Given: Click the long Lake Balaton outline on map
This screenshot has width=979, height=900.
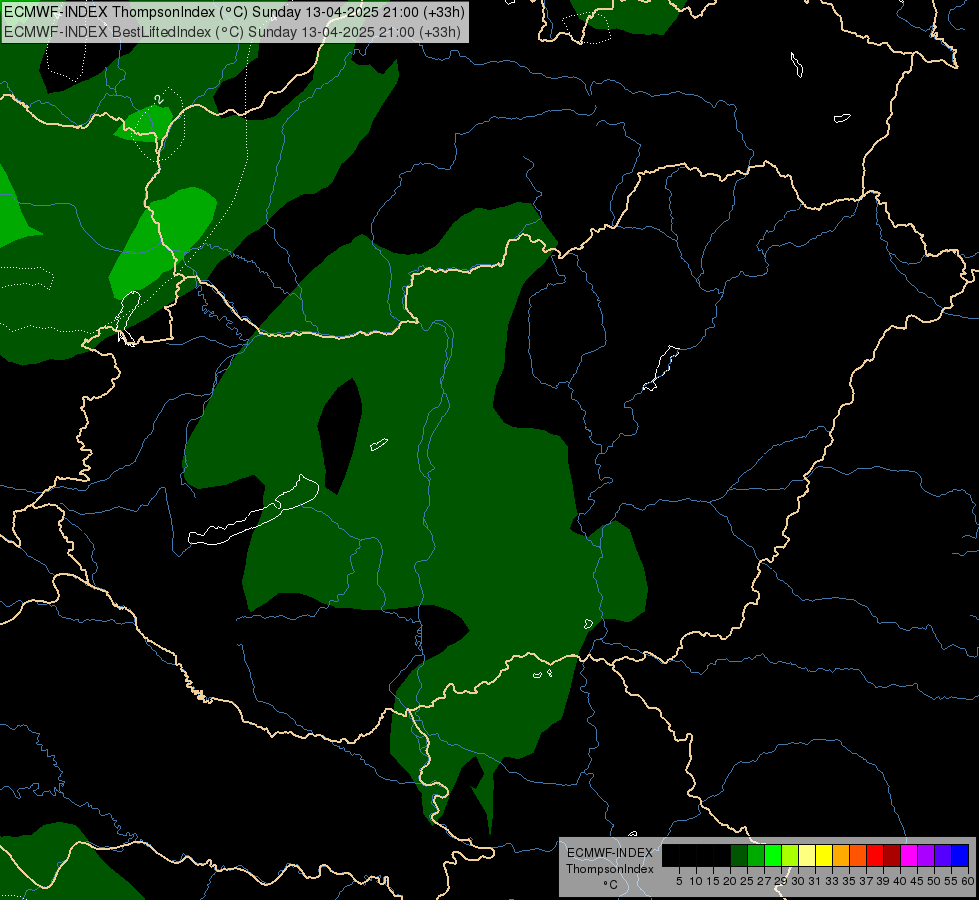Looking at the screenshot, I should [x=253, y=510].
